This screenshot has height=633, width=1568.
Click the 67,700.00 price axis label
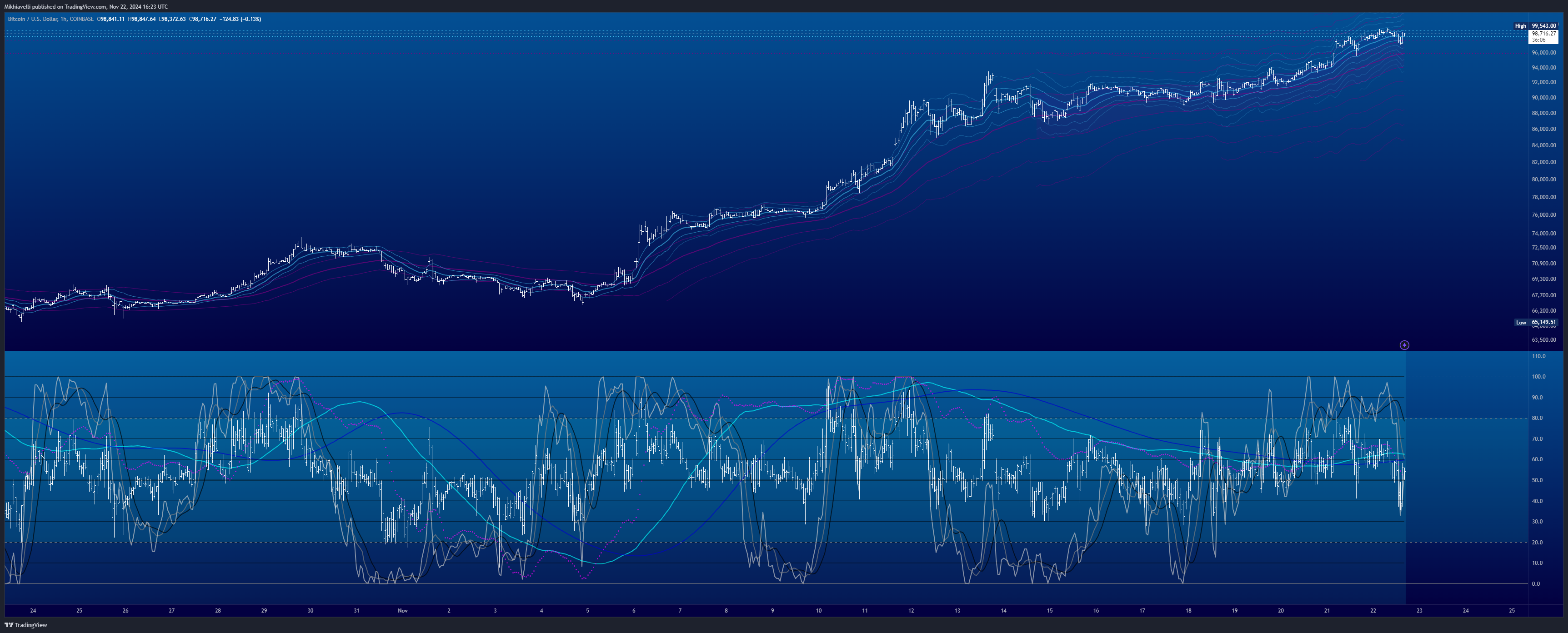click(1543, 295)
